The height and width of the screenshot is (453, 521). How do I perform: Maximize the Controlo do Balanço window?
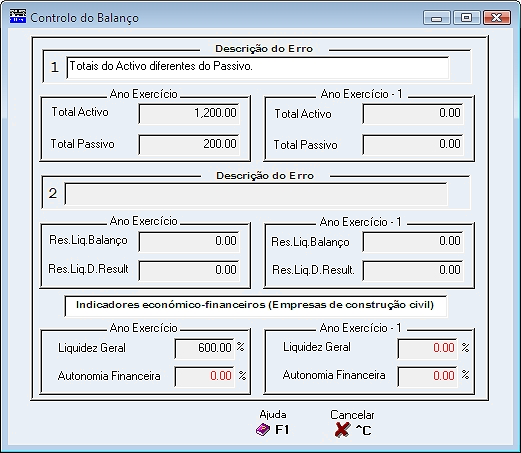click(466, 17)
